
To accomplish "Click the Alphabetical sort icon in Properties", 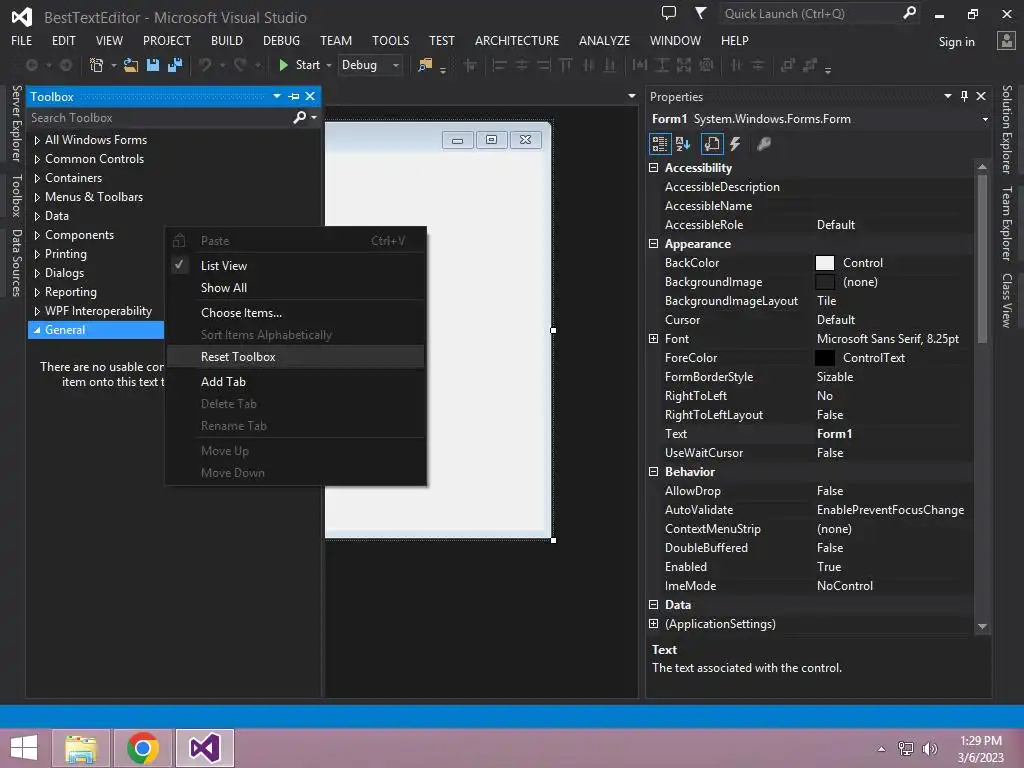I will click(683, 144).
